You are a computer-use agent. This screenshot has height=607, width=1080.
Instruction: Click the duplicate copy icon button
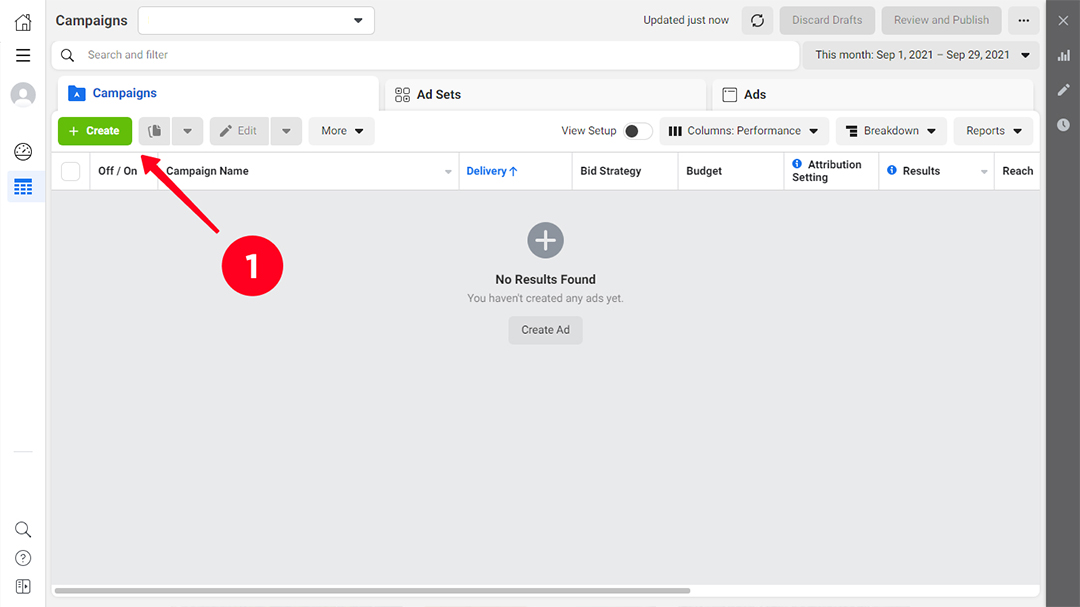click(154, 131)
